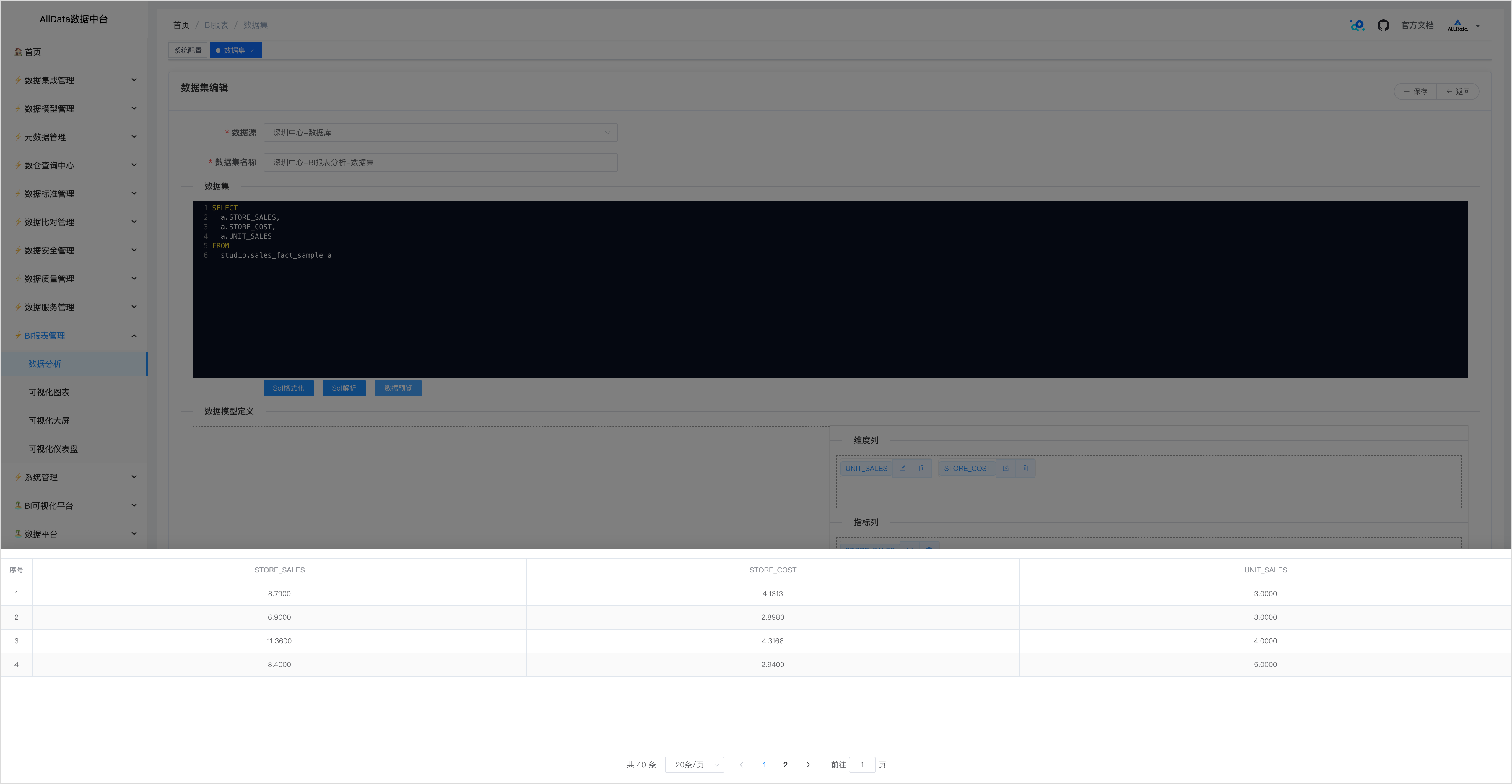Click the 首页 home icon in sidebar
This screenshot has height=784, width=1512.
(x=18, y=52)
